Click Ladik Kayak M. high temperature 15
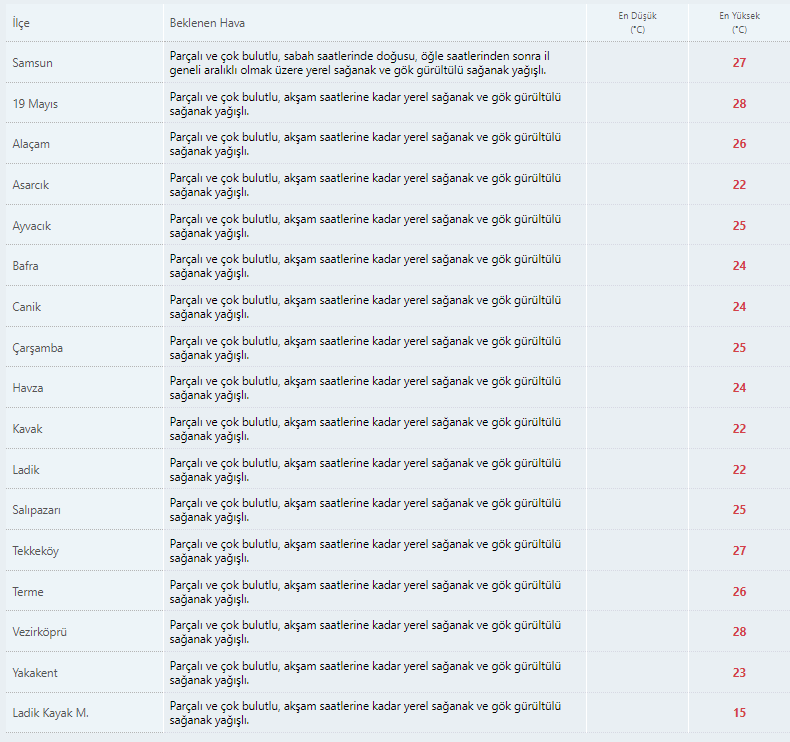Screen dimensions: 790x742 (x=739, y=713)
